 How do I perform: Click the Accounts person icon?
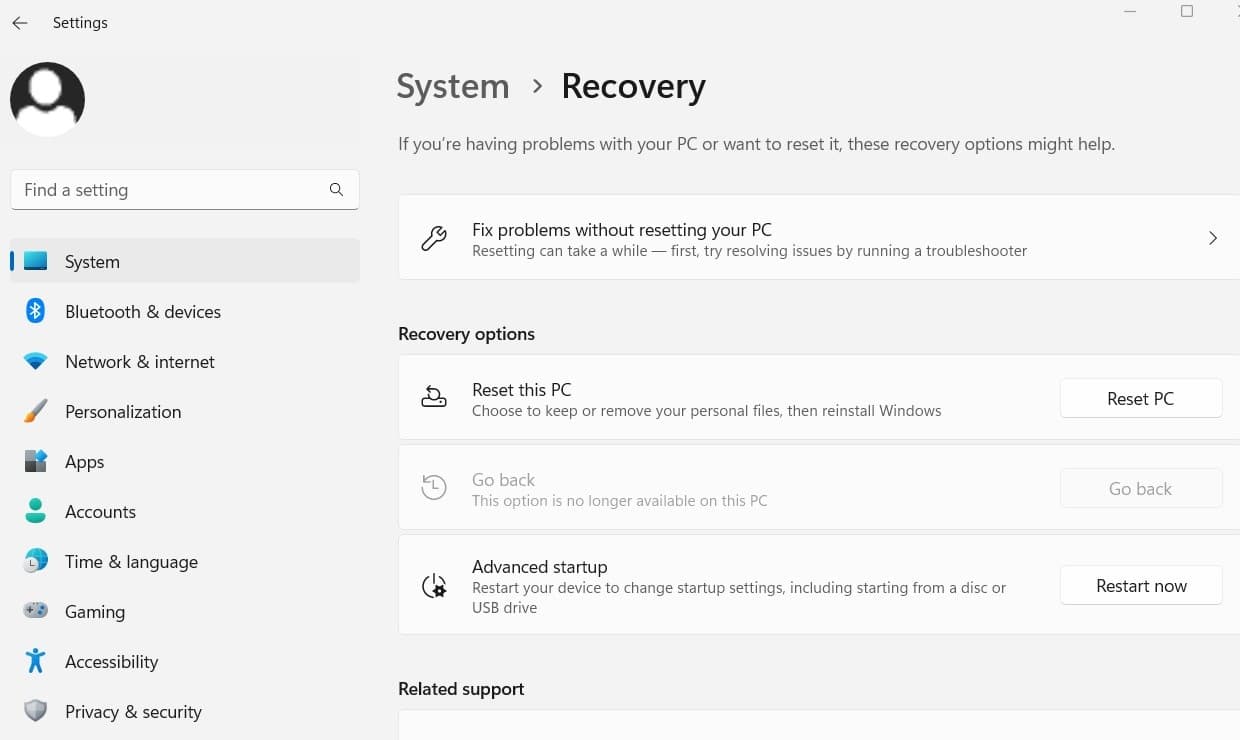tap(36, 511)
